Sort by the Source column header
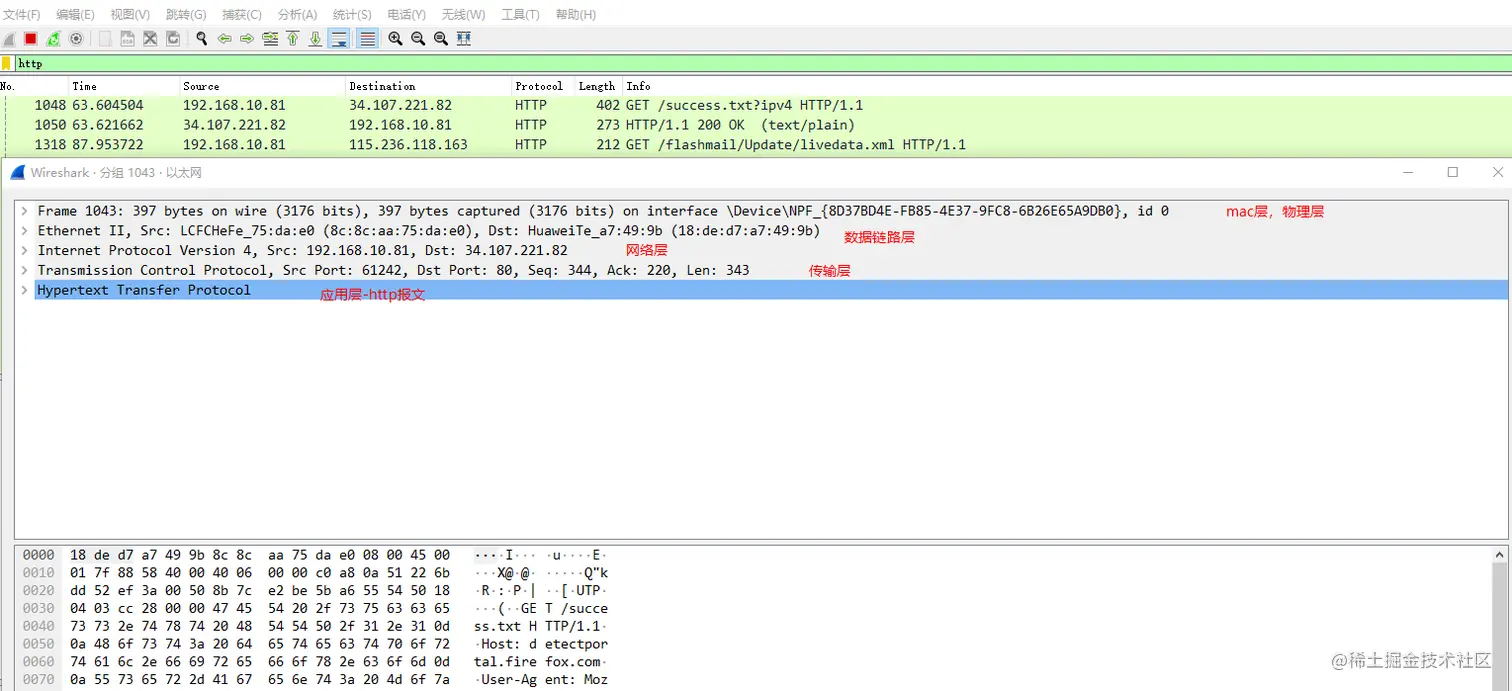 click(262, 86)
